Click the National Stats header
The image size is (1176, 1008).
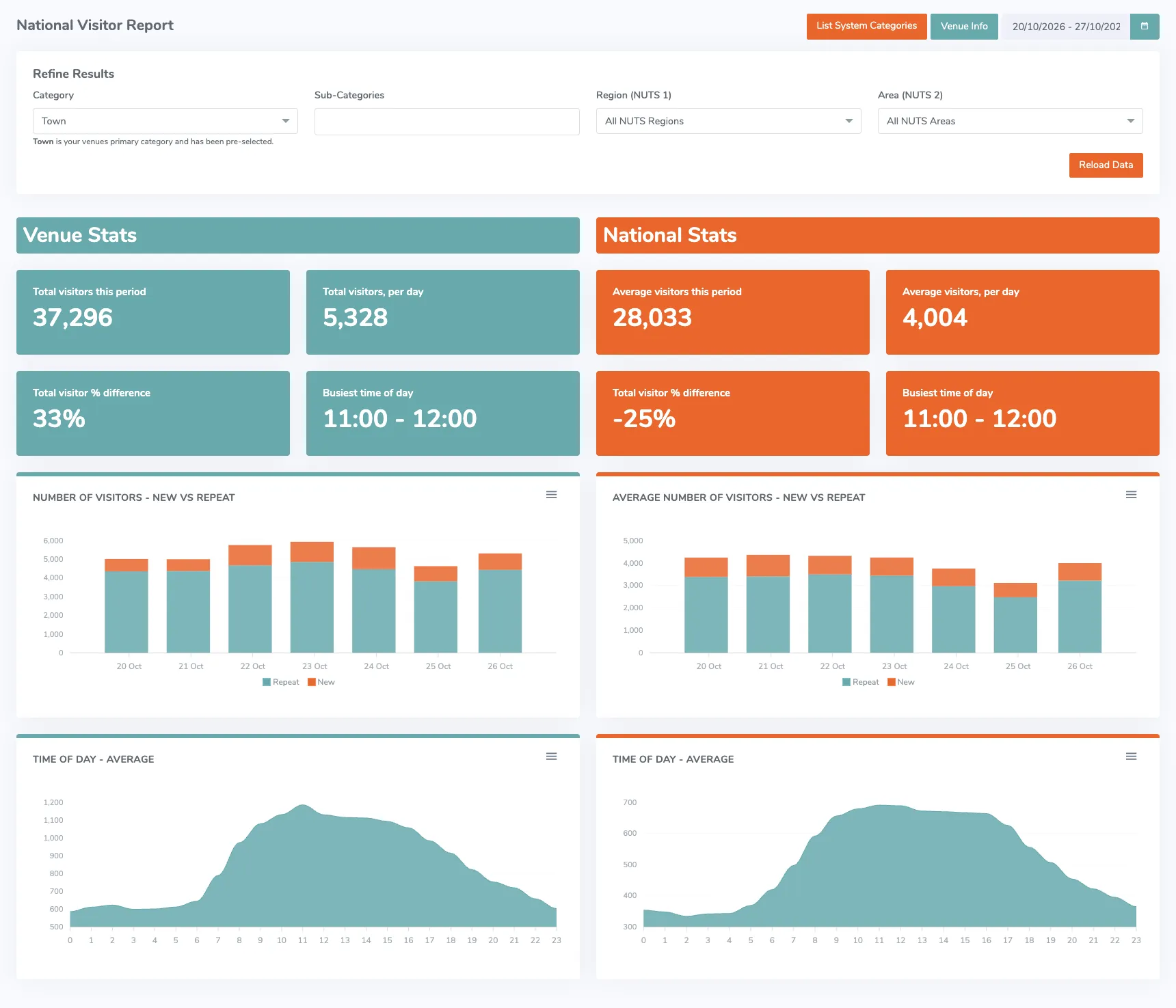[878, 235]
